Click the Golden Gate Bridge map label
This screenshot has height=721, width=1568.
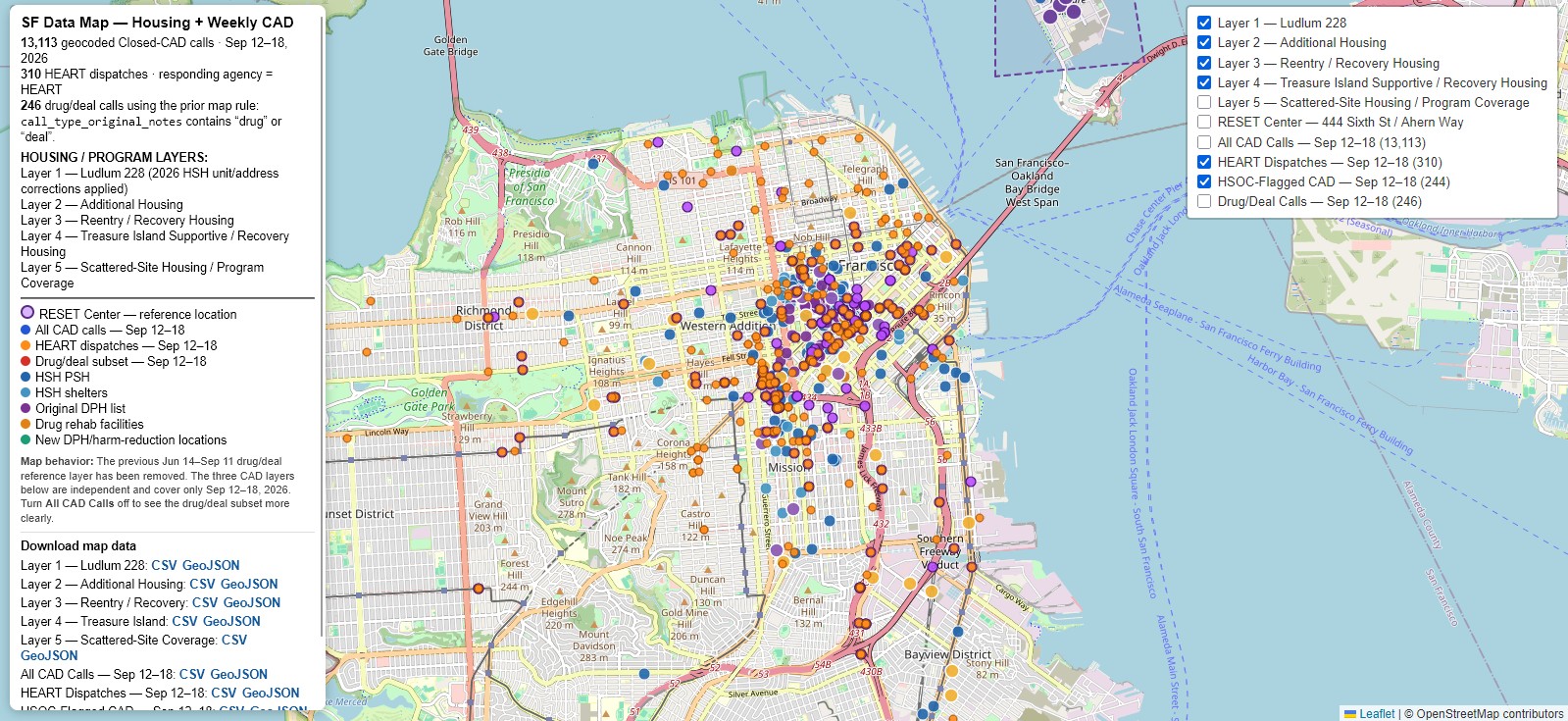click(450, 46)
